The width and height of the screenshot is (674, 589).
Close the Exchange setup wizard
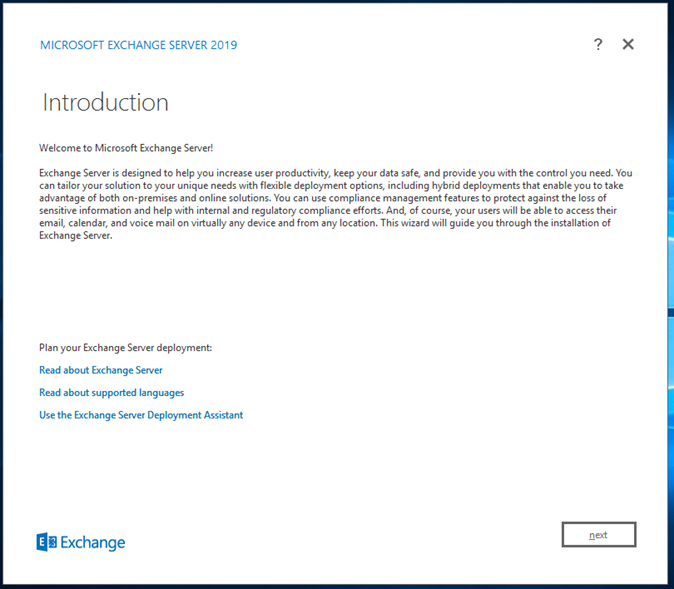[x=628, y=44]
